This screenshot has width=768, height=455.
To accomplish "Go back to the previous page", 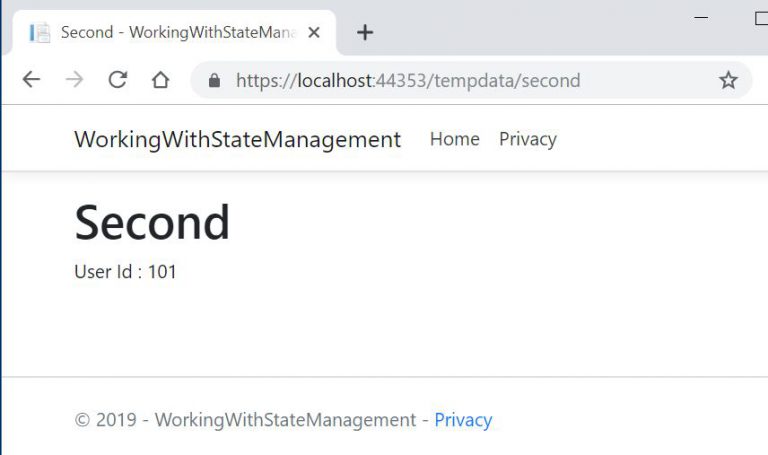I will (x=31, y=80).
